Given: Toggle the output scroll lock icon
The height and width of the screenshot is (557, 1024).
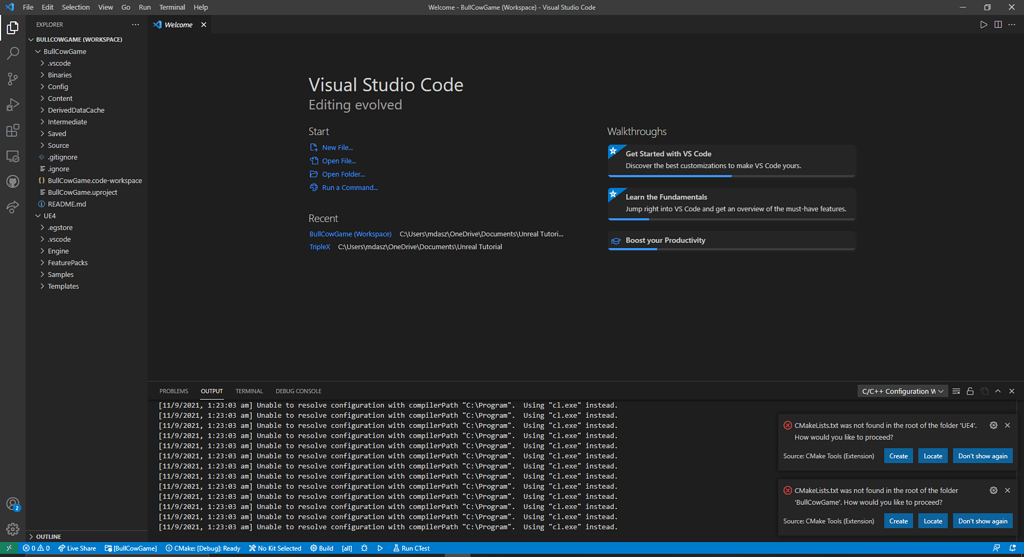Looking at the screenshot, I should pyautogui.click(x=970, y=391).
